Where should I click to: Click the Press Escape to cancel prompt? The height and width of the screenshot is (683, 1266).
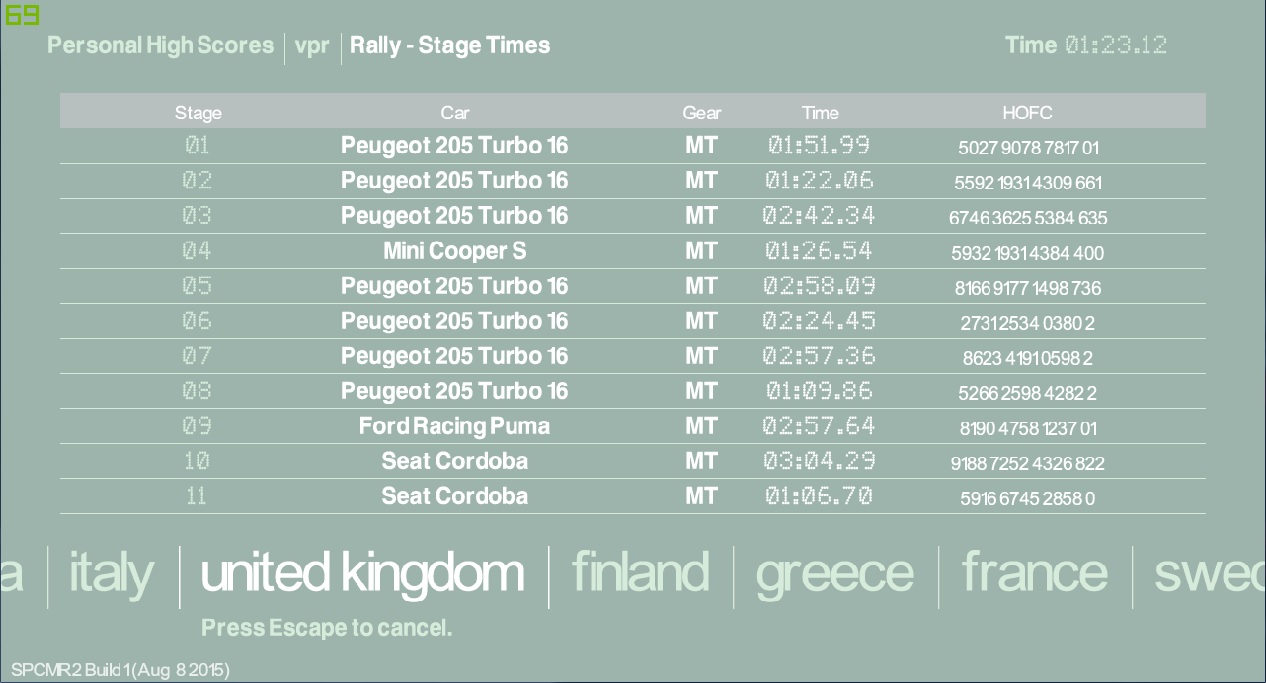327,628
